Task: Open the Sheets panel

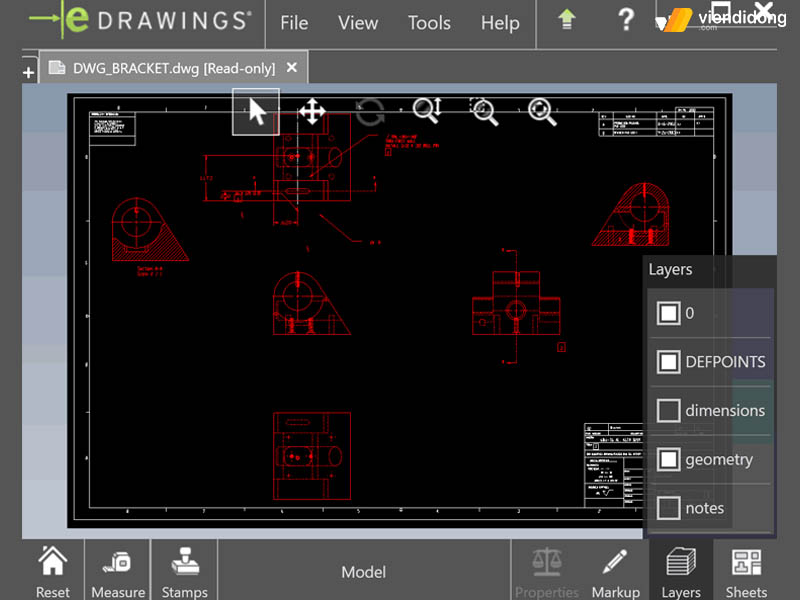Action: tap(745, 572)
